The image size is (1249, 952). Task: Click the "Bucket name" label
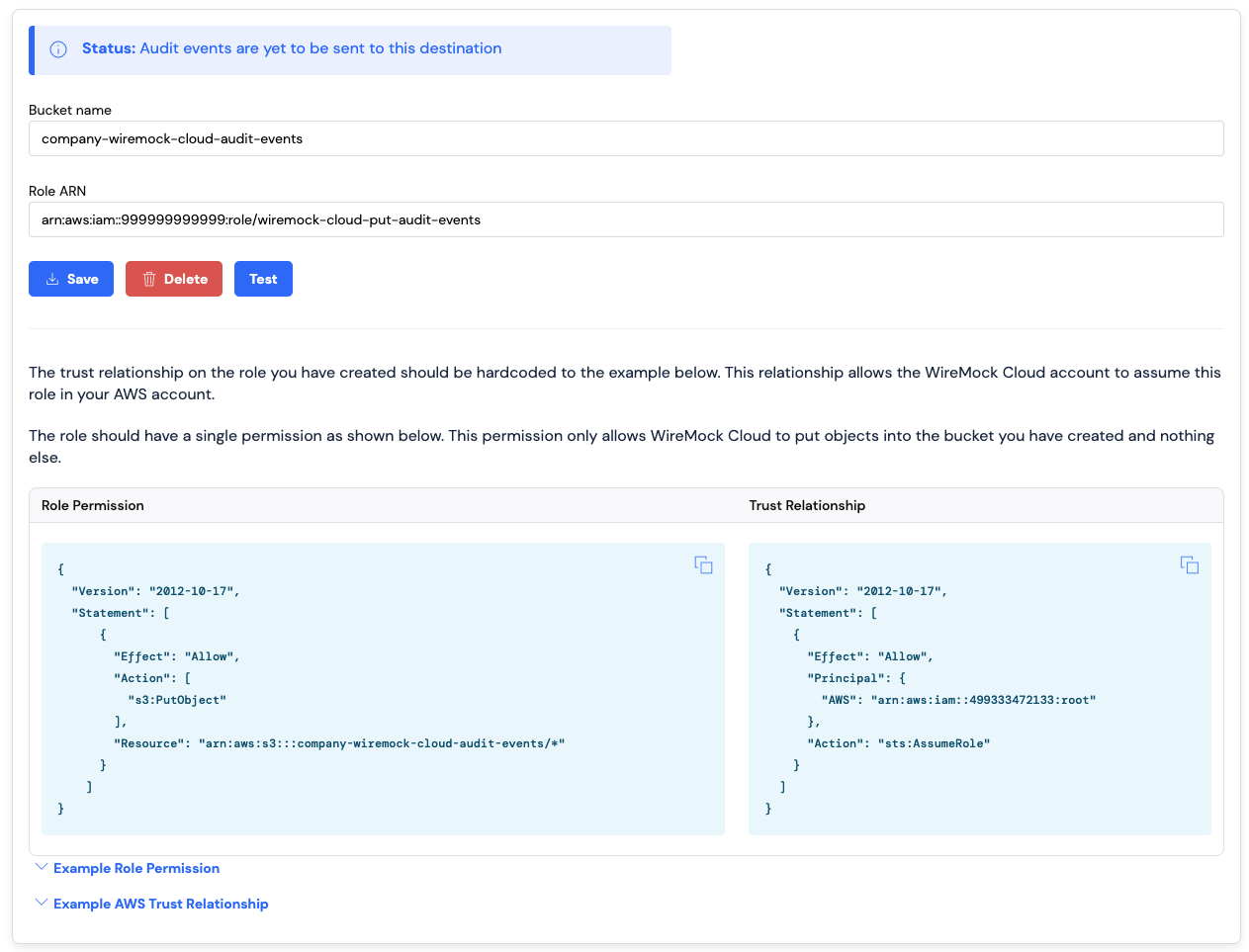(x=70, y=110)
